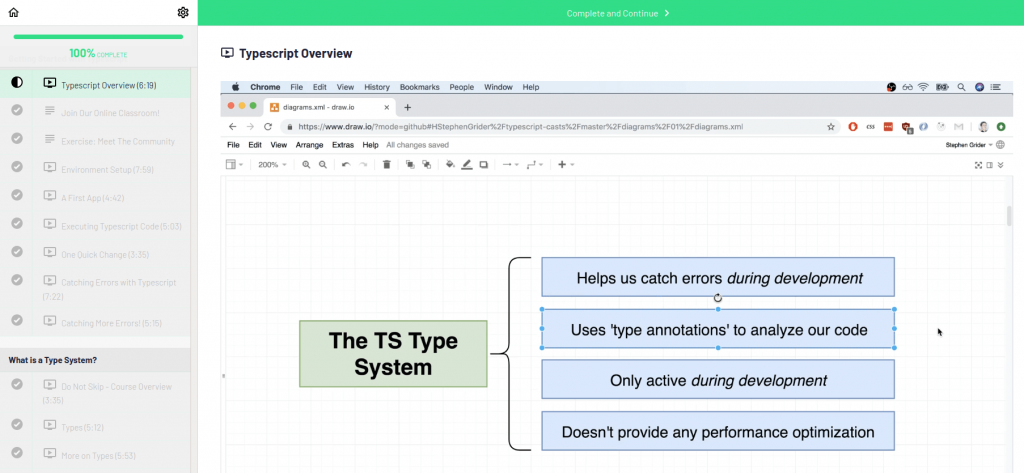Image resolution: width=1024 pixels, height=473 pixels.
Task: Delete selection with the trash icon
Action: tap(387, 165)
